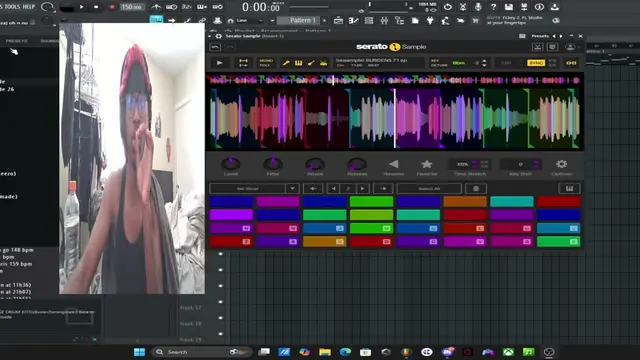
Task: Adjust the Attack knob
Action: 315,164
